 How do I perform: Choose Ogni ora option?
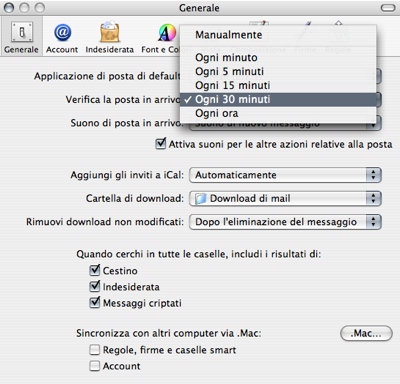pos(278,113)
